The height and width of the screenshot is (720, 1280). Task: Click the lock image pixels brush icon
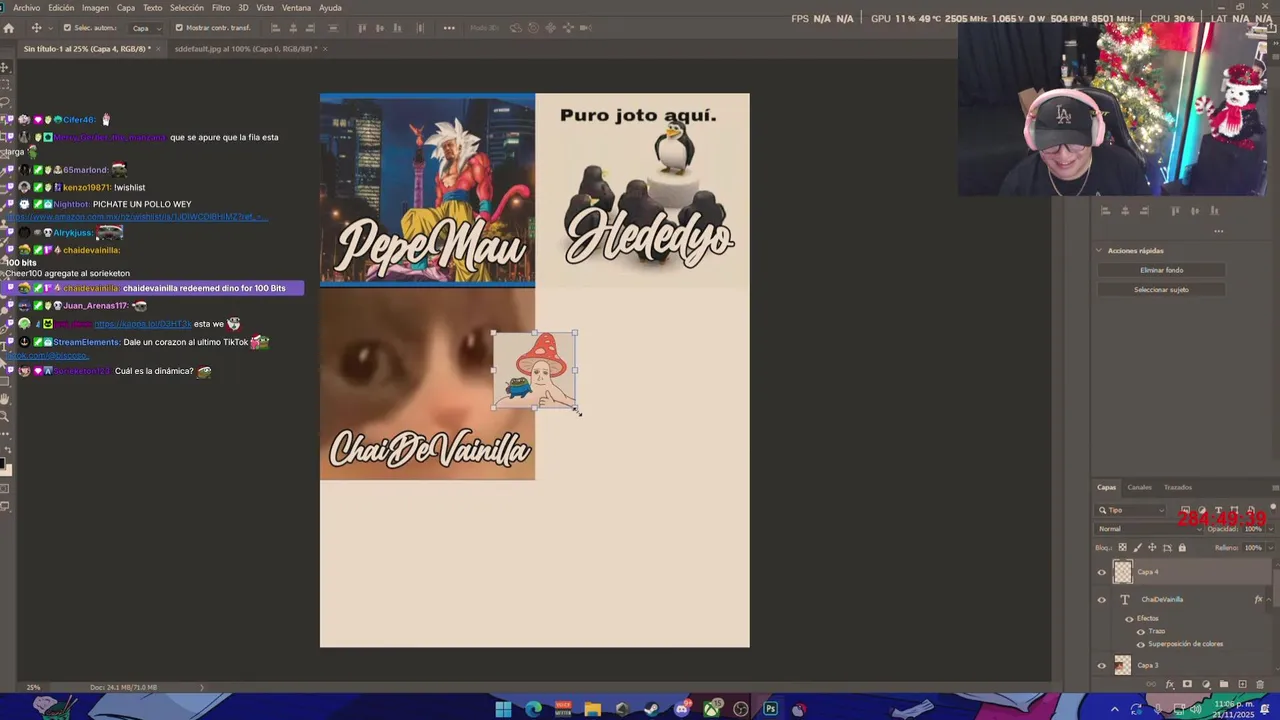(x=1137, y=547)
